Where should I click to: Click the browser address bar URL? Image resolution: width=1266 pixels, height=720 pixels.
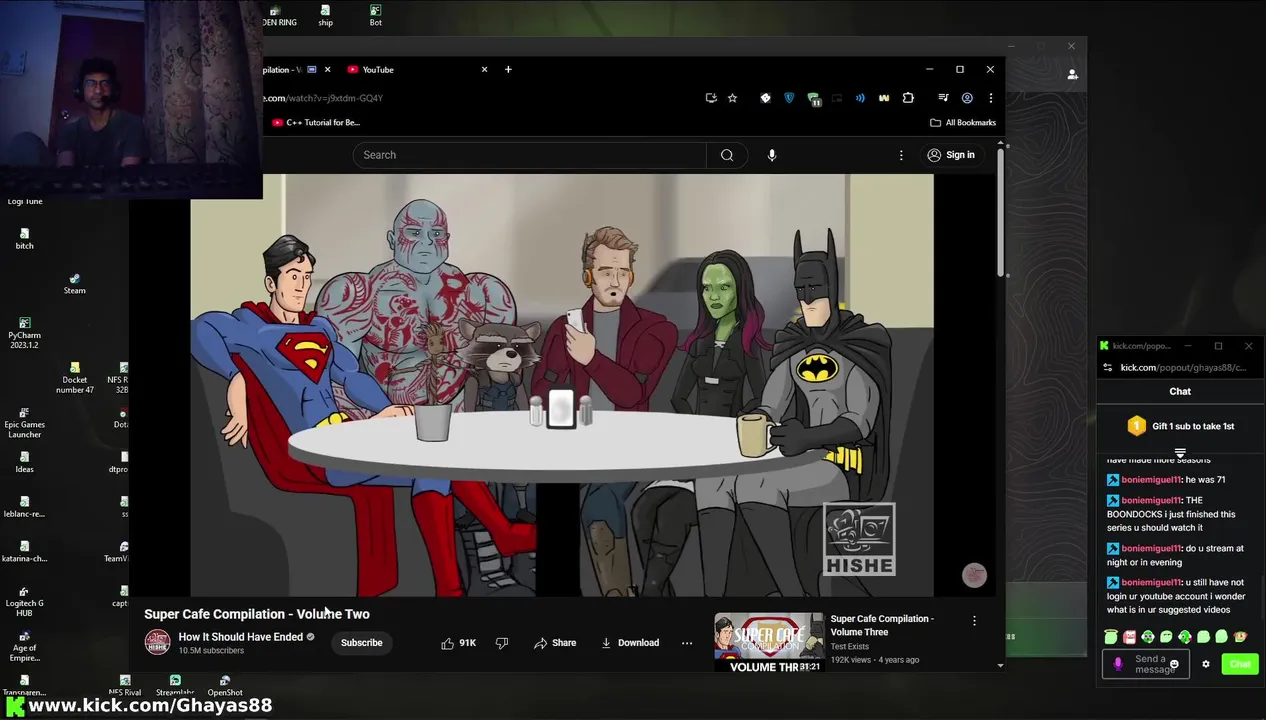324,98
